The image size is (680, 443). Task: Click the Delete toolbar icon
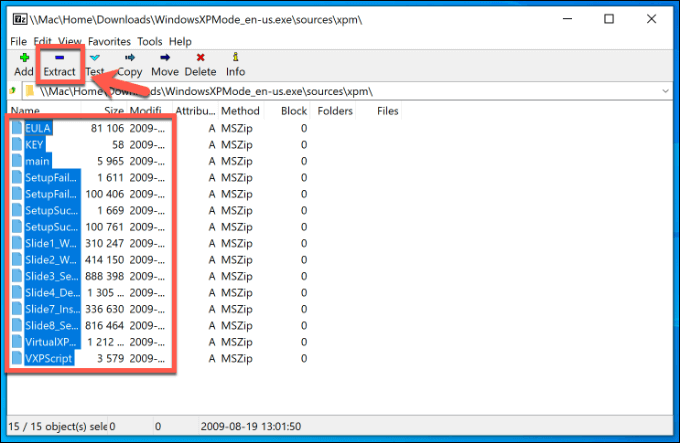click(200, 57)
